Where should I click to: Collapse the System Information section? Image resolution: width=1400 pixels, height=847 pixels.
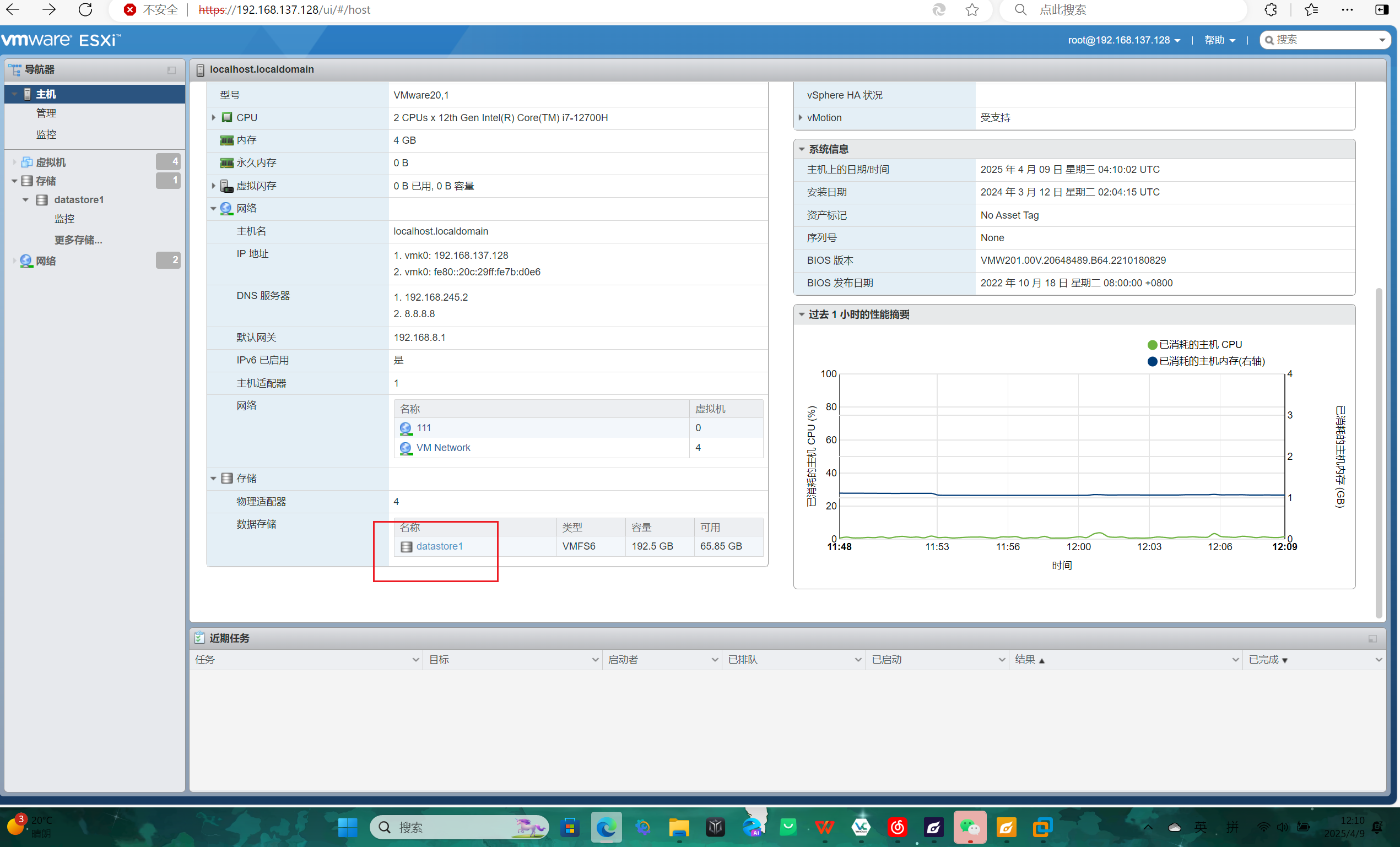click(x=802, y=149)
